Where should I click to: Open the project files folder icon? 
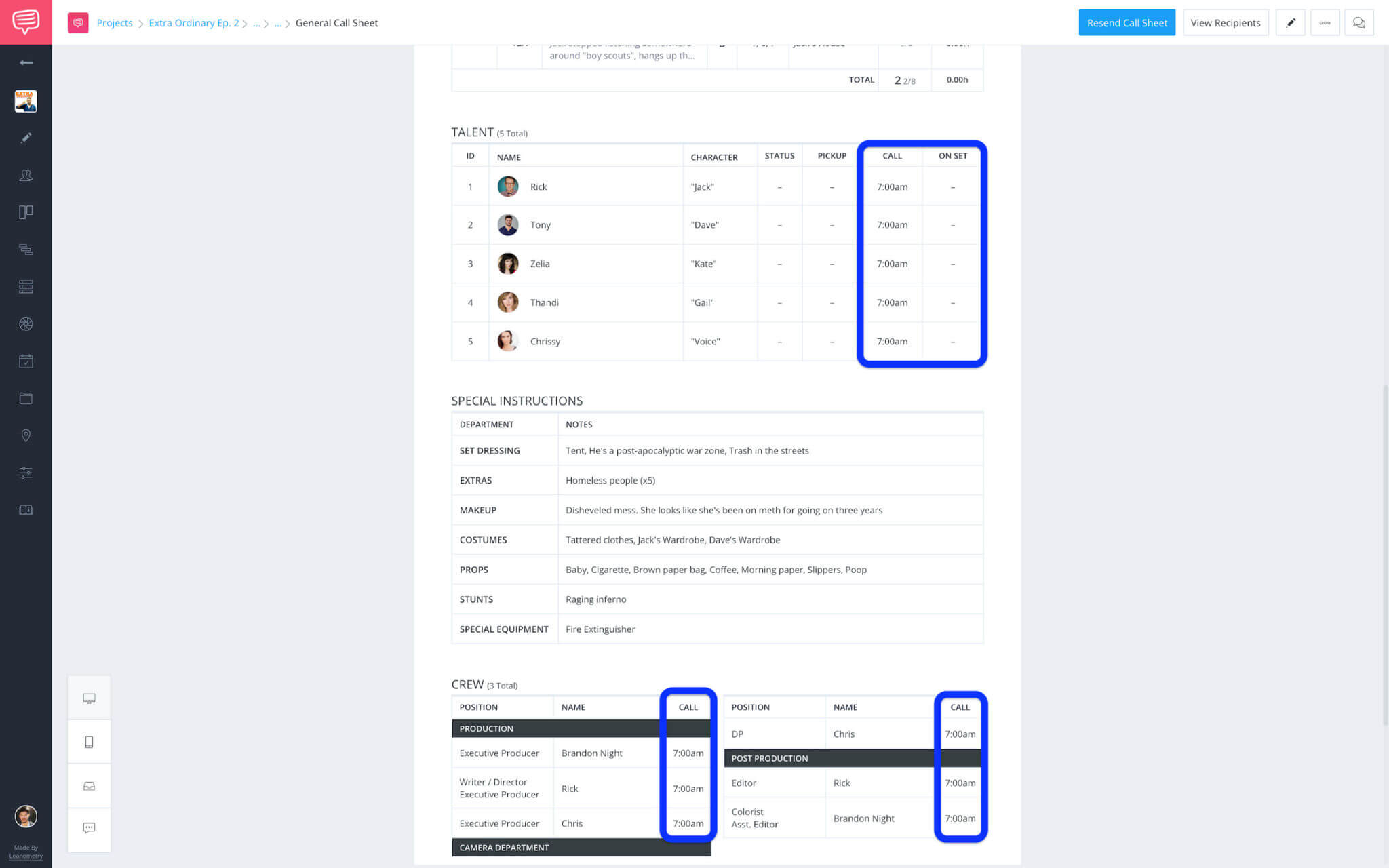point(26,398)
